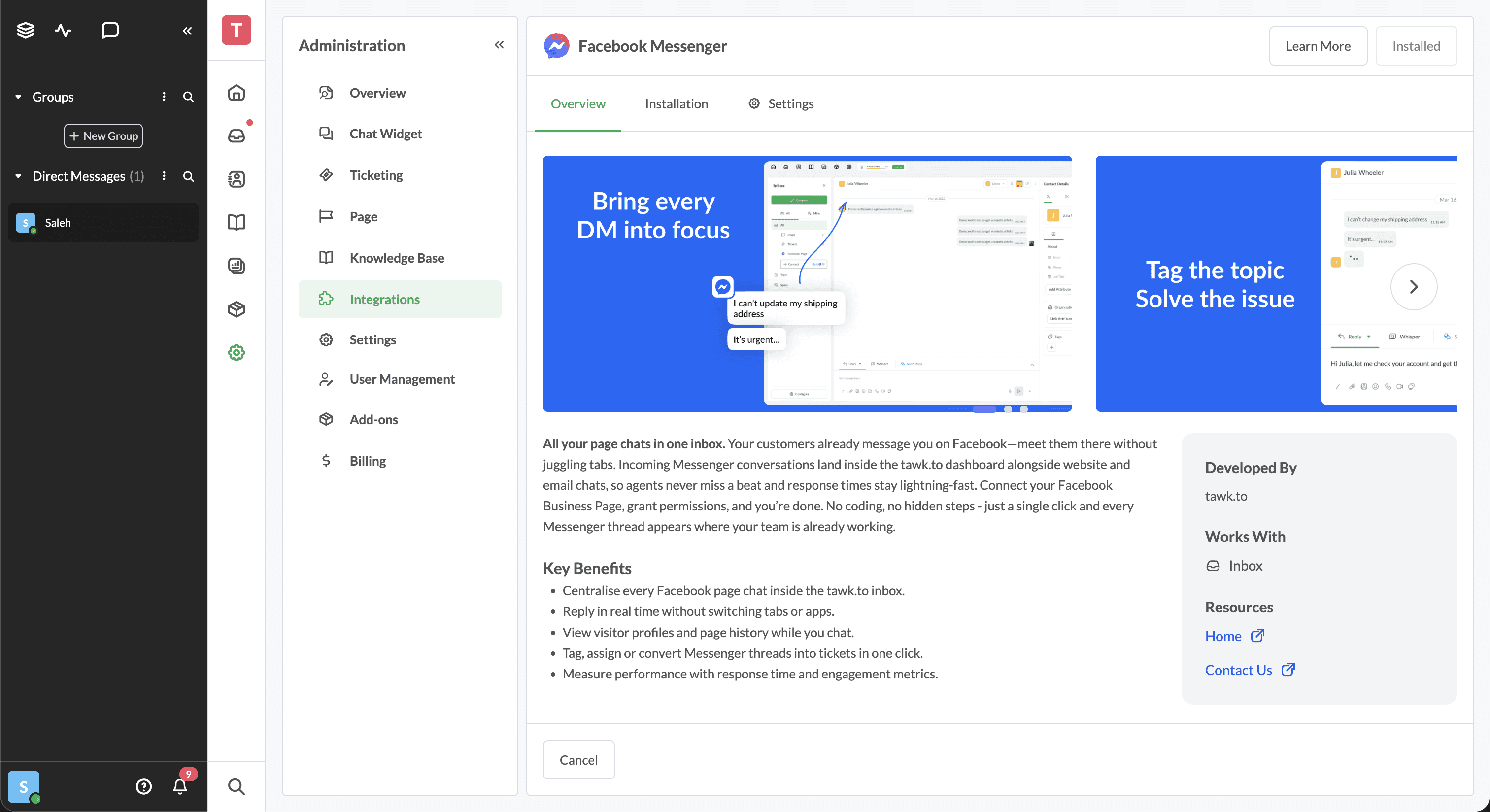This screenshot has height=812, width=1490.
Task: Open the inbox icon in sidebar
Action: [236, 136]
